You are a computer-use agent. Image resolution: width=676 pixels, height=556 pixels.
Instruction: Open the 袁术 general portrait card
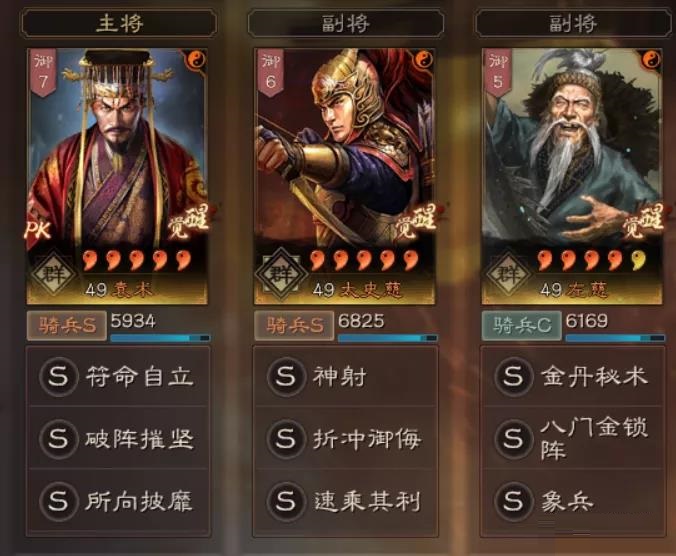117,177
